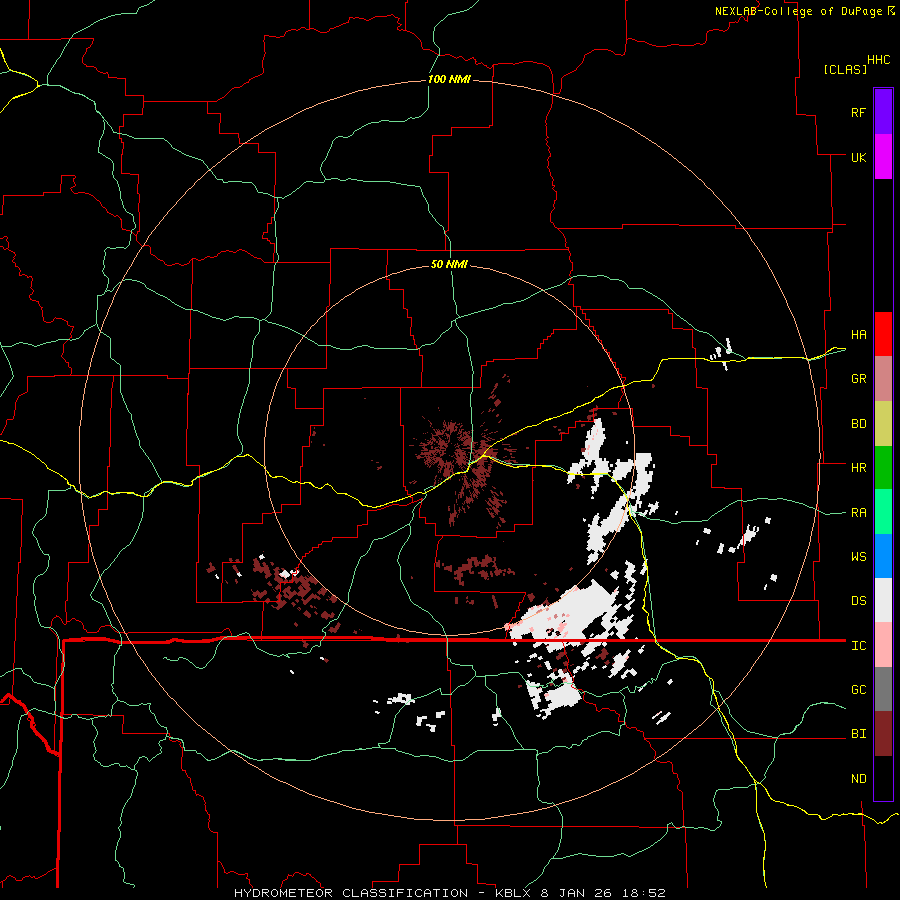Select the white DS legend swatch
The height and width of the screenshot is (900, 900).
[883, 600]
